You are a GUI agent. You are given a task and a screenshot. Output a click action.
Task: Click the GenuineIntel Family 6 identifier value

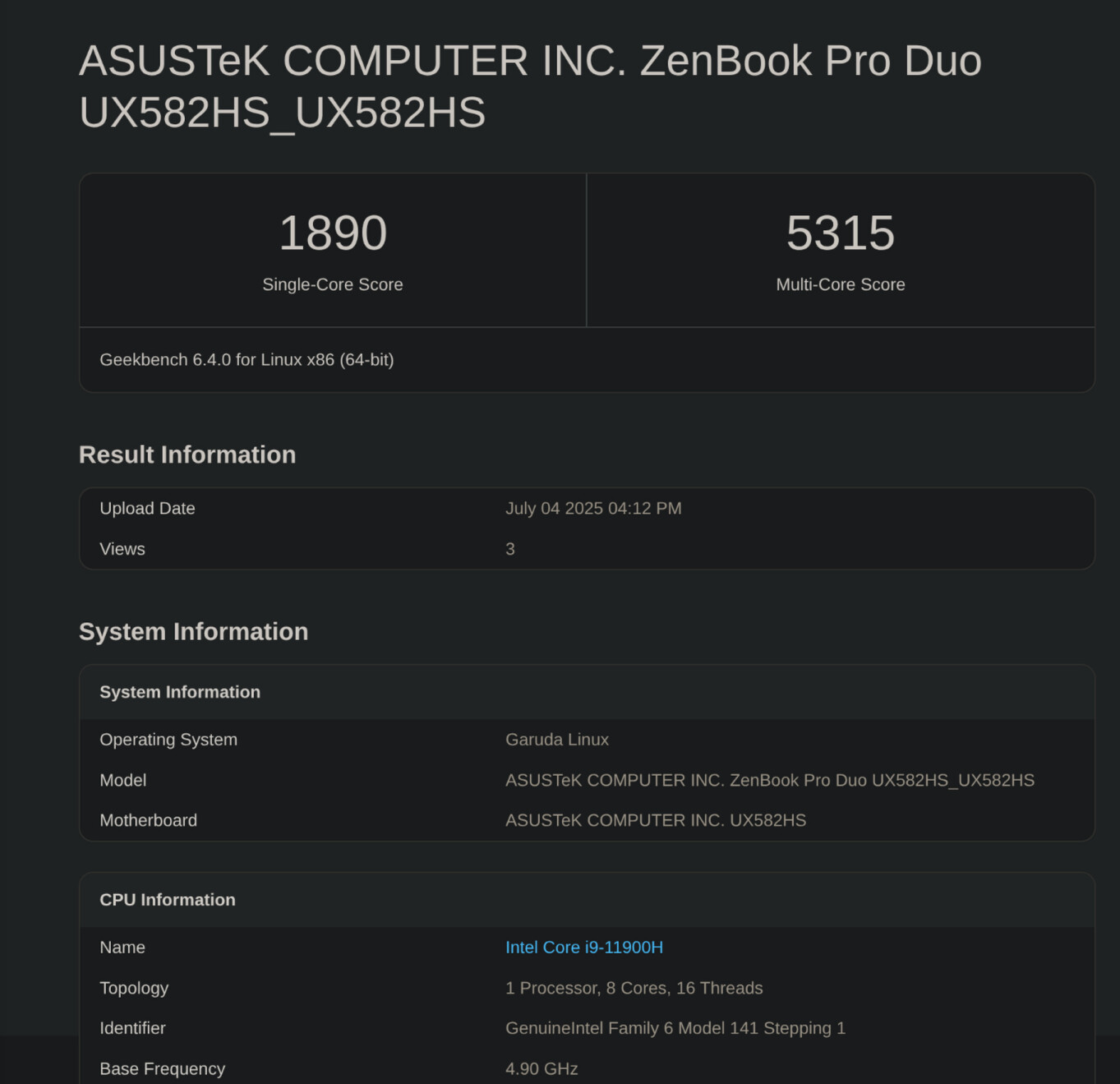pyautogui.click(x=675, y=1028)
